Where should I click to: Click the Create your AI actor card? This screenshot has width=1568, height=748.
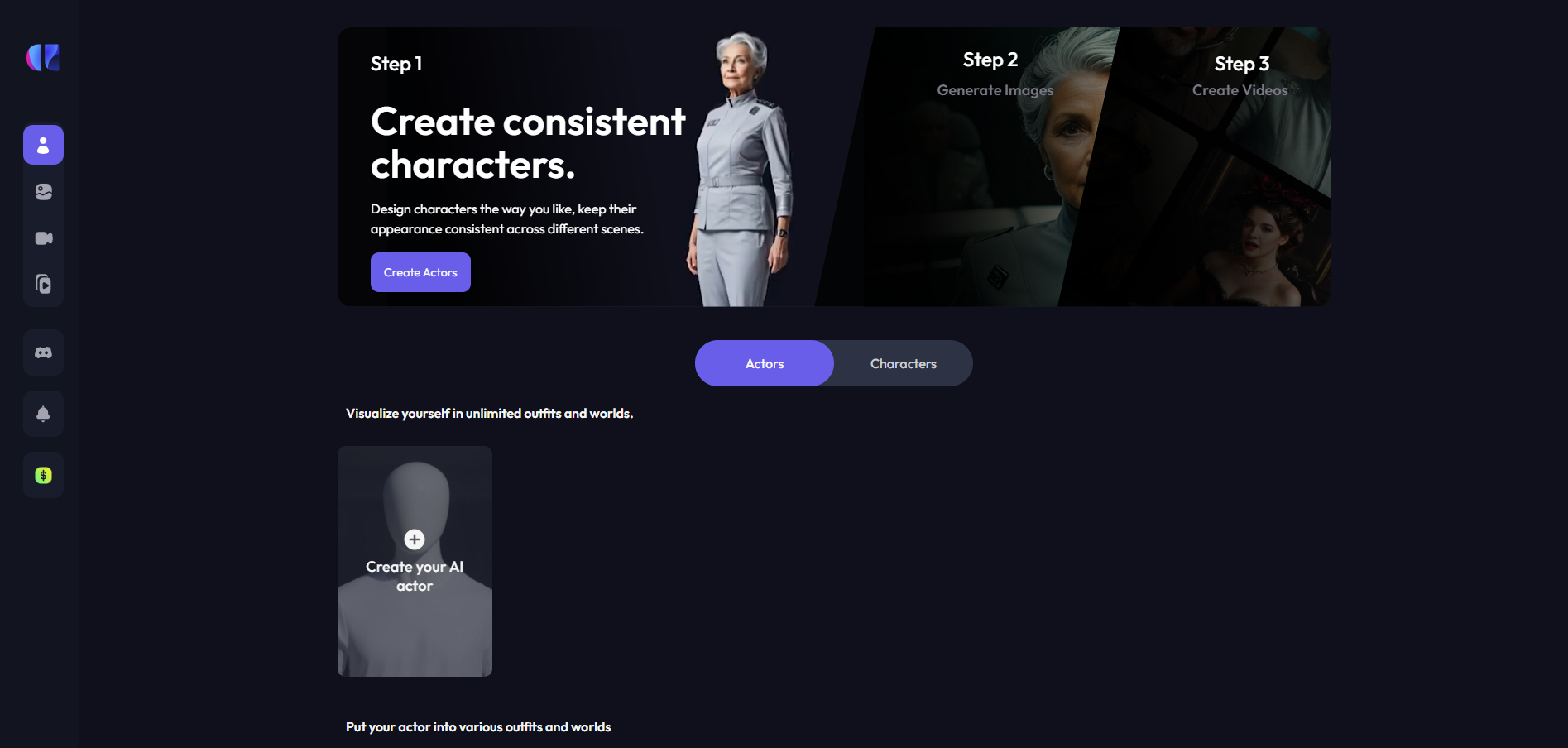(x=415, y=561)
